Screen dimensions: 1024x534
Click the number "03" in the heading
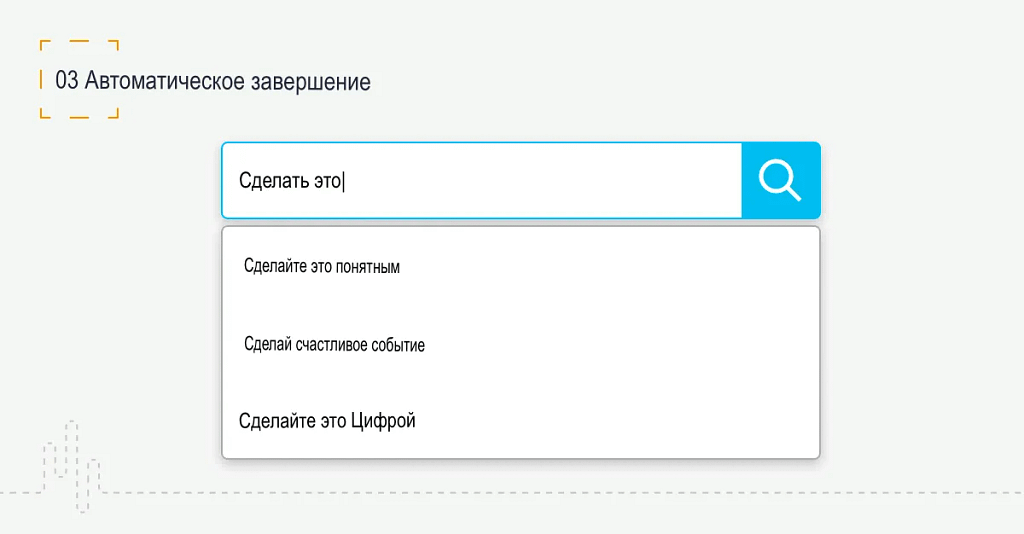pos(67,81)
